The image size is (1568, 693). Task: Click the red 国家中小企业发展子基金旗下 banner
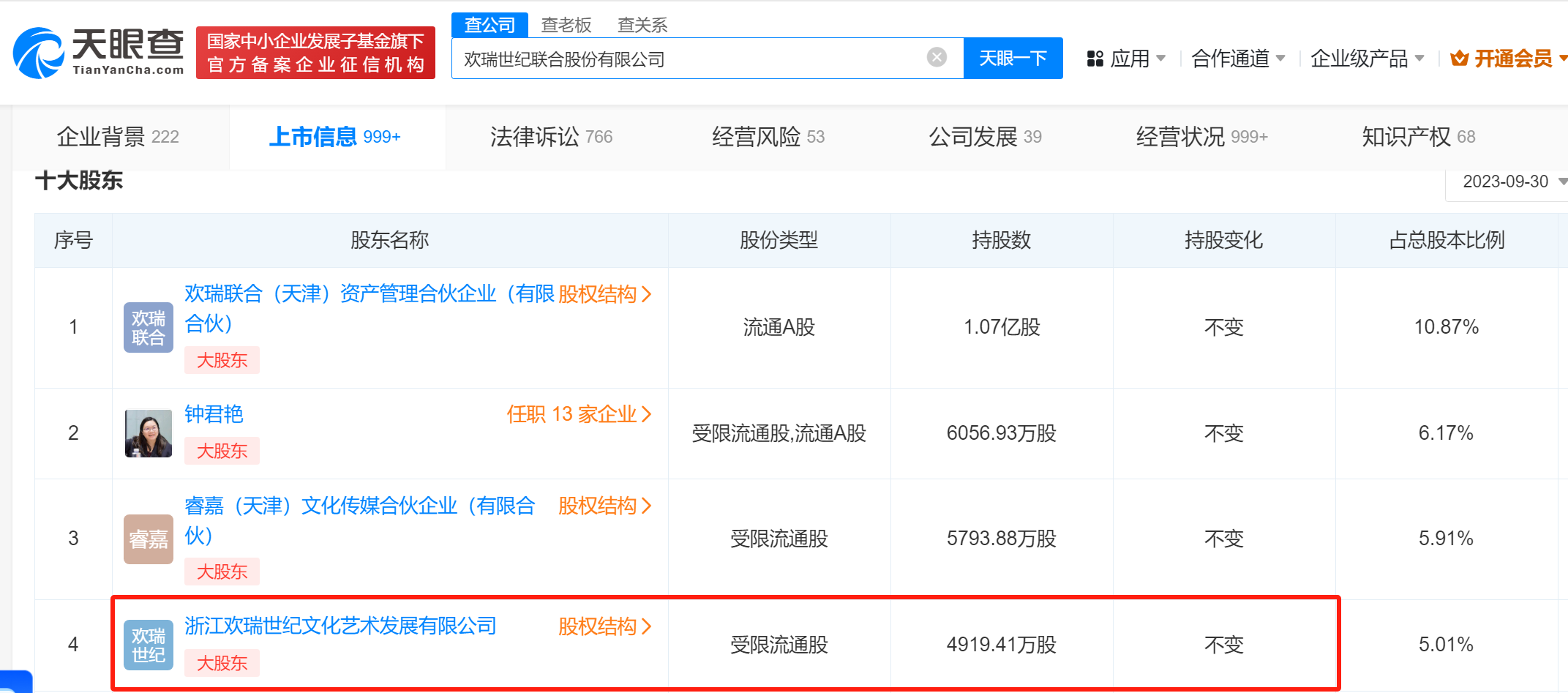[x=315, y=53]
